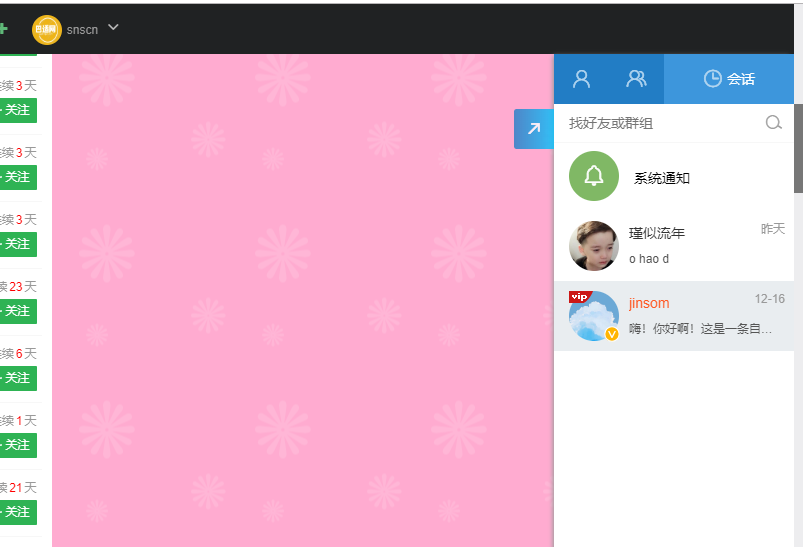Click the chat panel vertical scrollbar
The image size is (803, 547).
(x=798, y=148)
